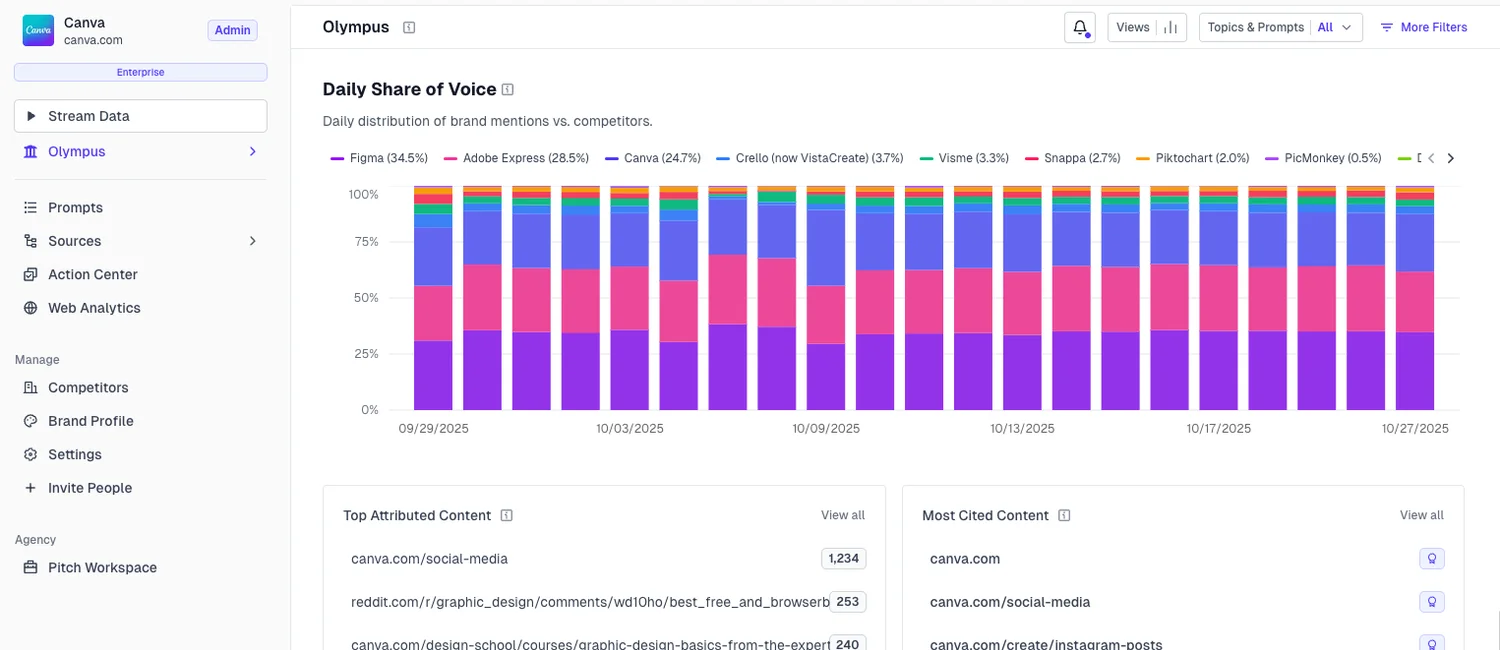Image resolution: width=1500 pixels, height=650 pixels.
Task: Open Web Analytics from the sidebar
Action: pyautogui.click(x=93, y=308)
